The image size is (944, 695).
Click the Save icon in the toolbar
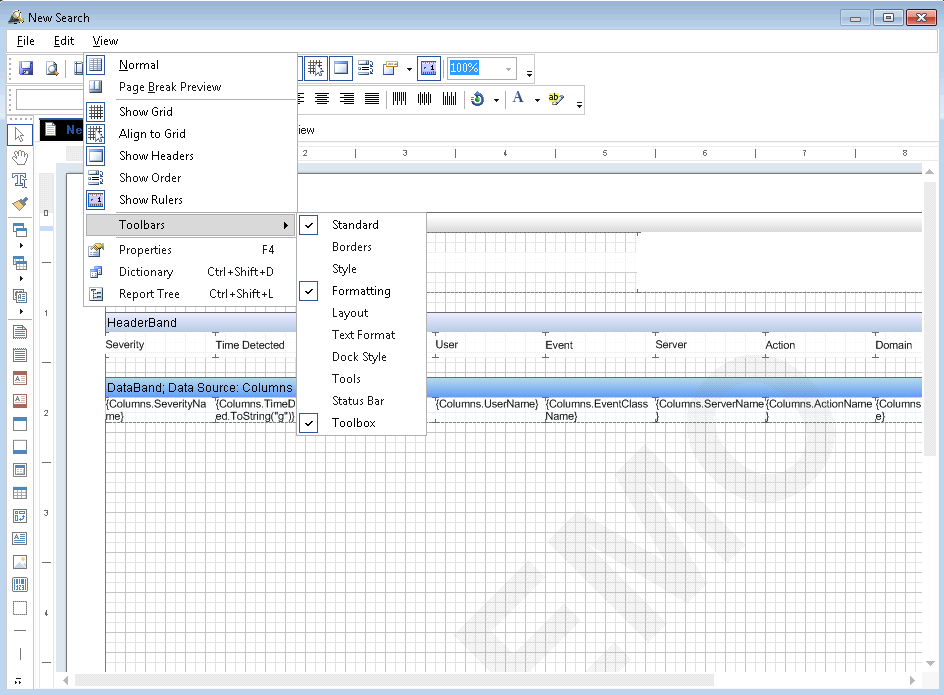(26, 68)
